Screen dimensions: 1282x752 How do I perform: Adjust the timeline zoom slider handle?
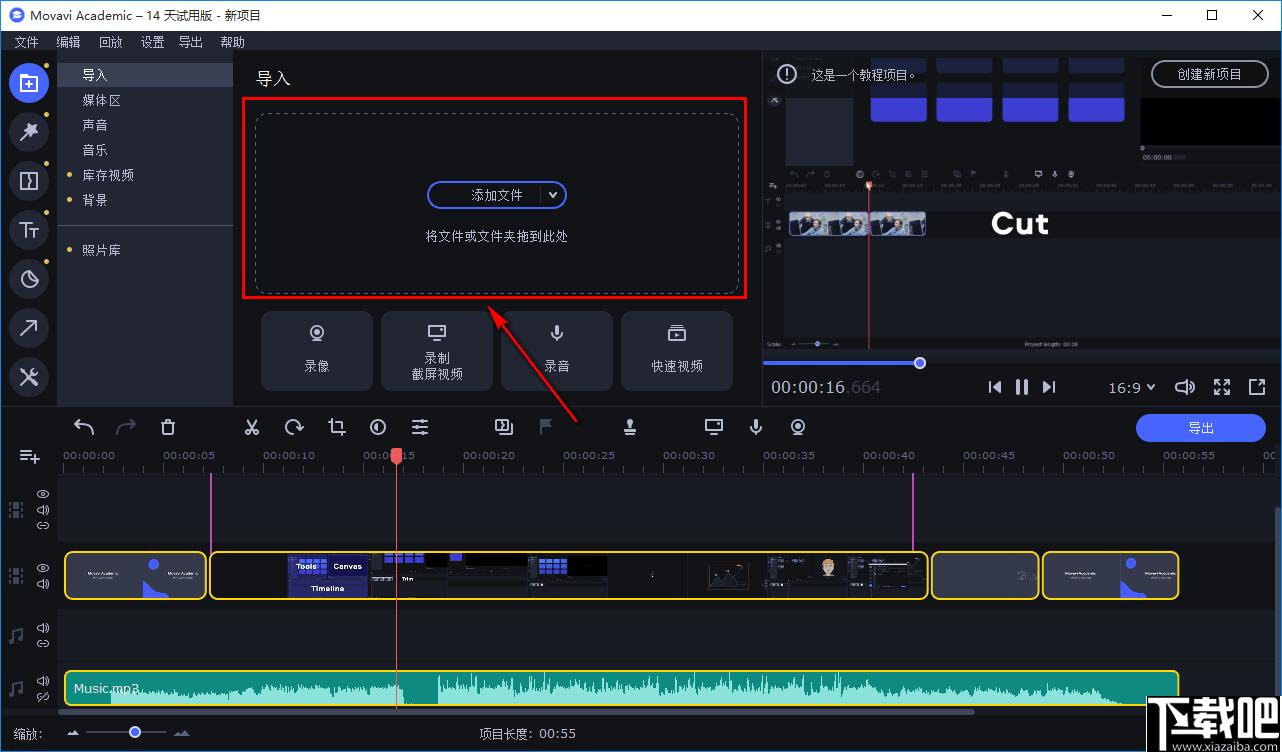(x=135, y=733)
